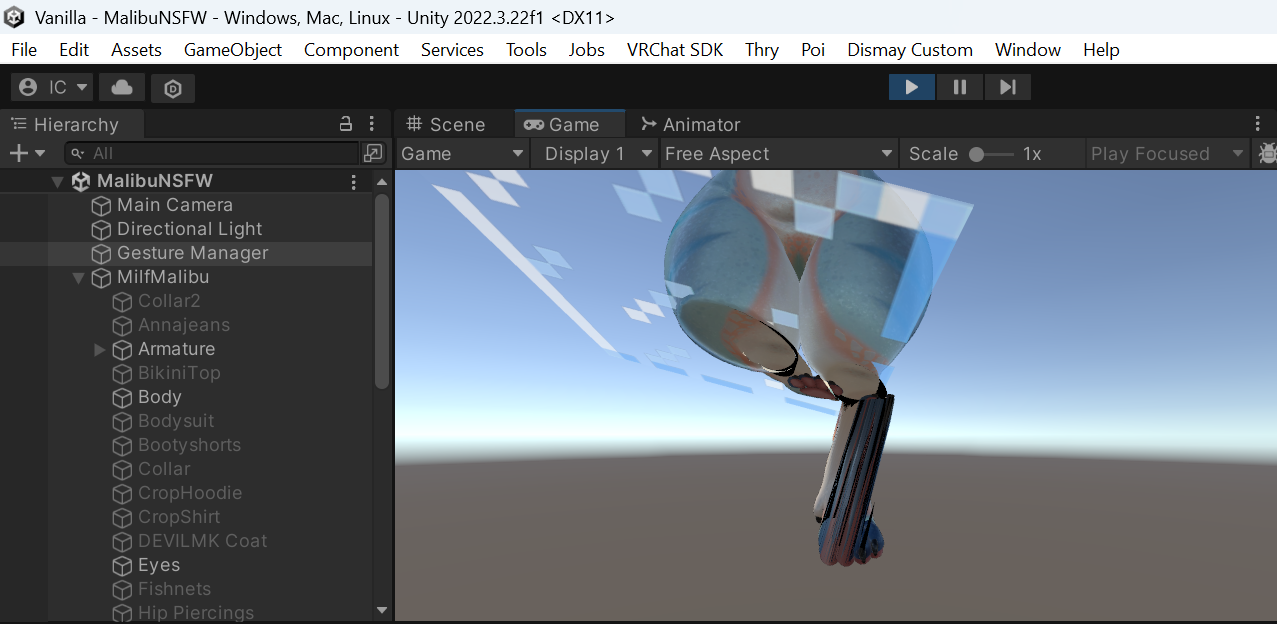Select Fishnets object

pyautogui.click(x=175, y=589)
